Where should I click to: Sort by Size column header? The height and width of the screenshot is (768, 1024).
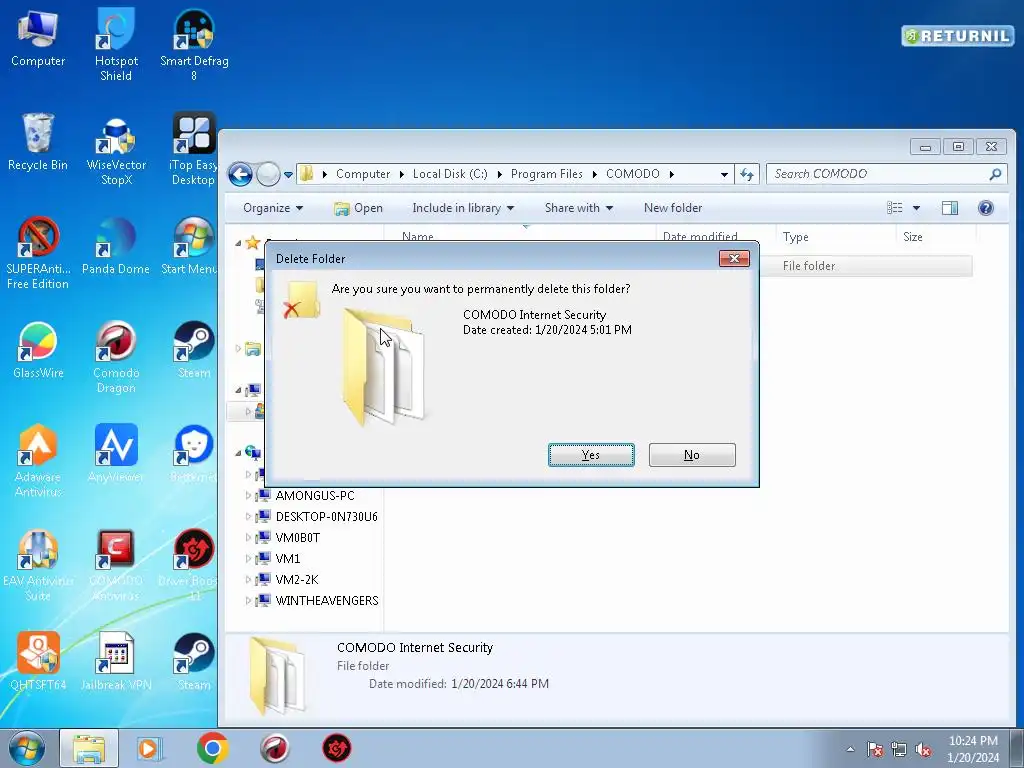pos(935,236)
